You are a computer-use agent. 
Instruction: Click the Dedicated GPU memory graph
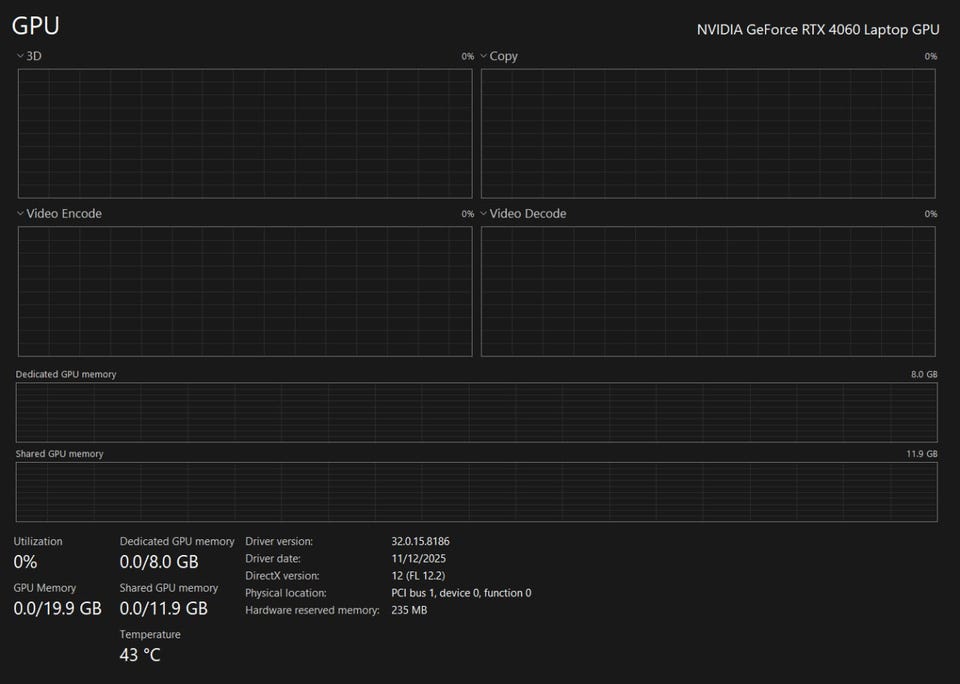coord(476,412)
